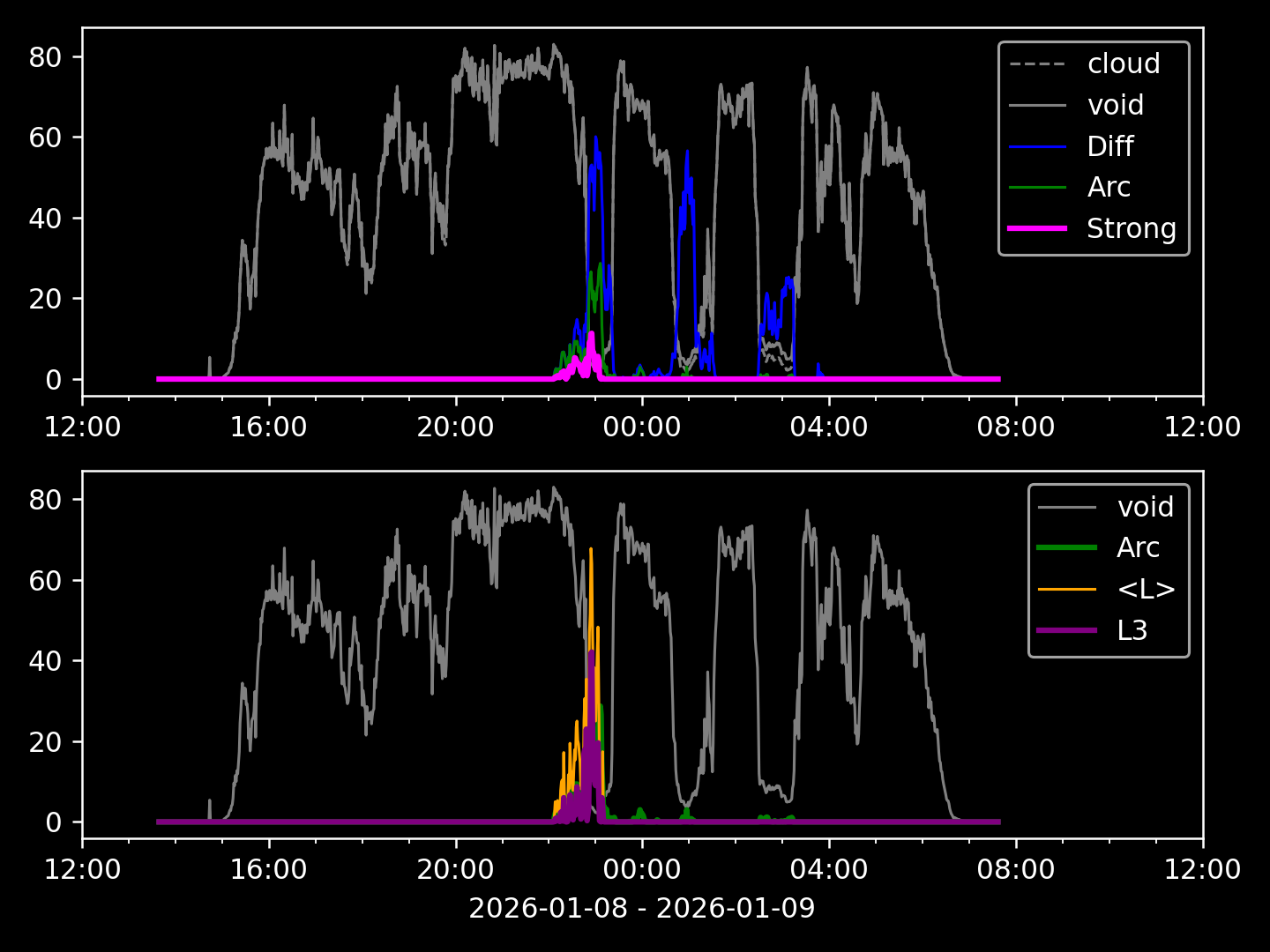This screenshot has height=952, width=1270.
Task: Click the Strong label in top legend
Action: coord(1131,228)
